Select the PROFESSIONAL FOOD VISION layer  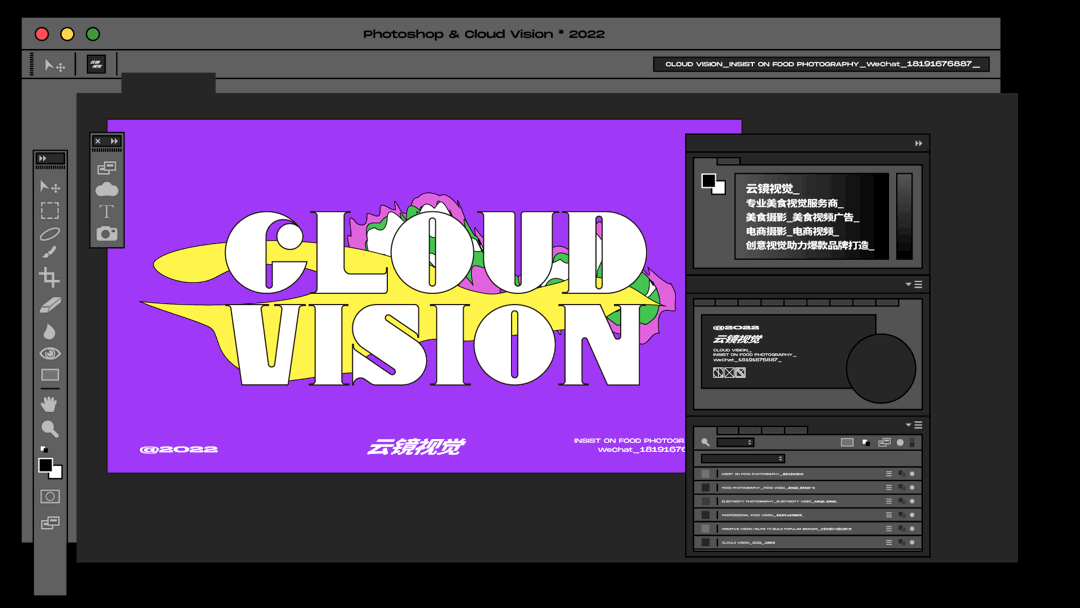pos(808,515)
